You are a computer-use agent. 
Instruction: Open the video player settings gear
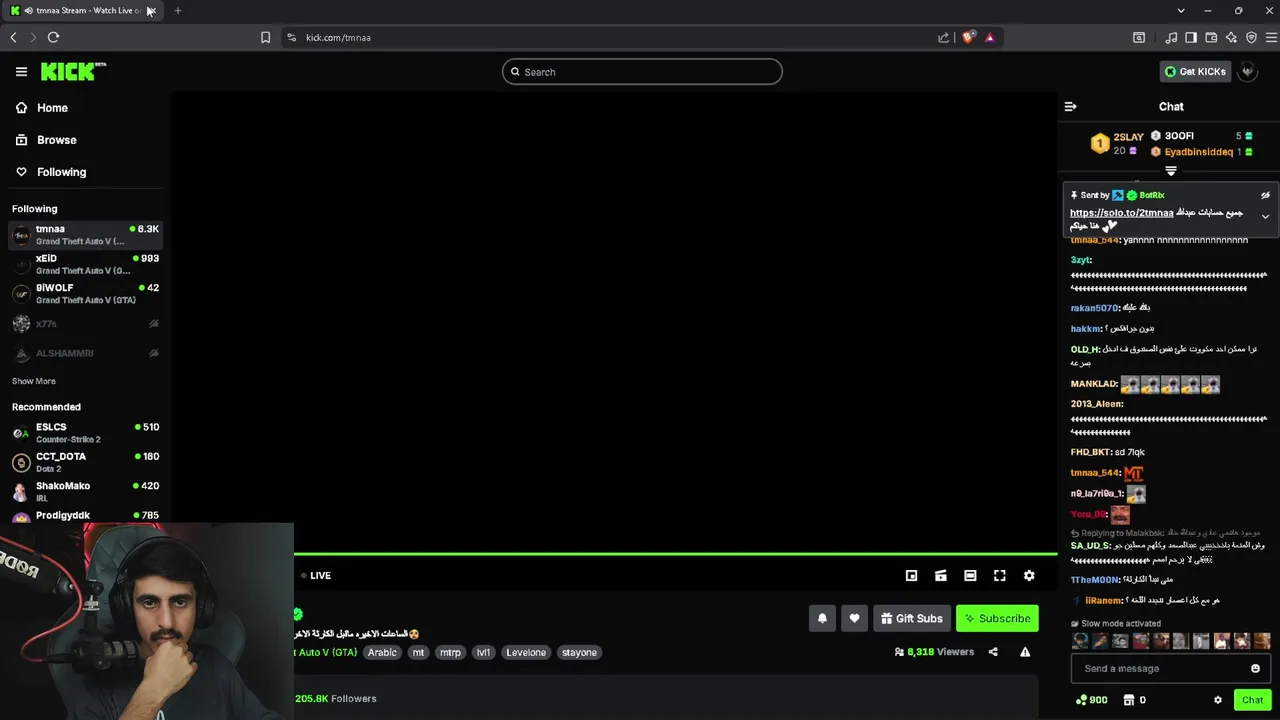click(x=1029, y=576)
